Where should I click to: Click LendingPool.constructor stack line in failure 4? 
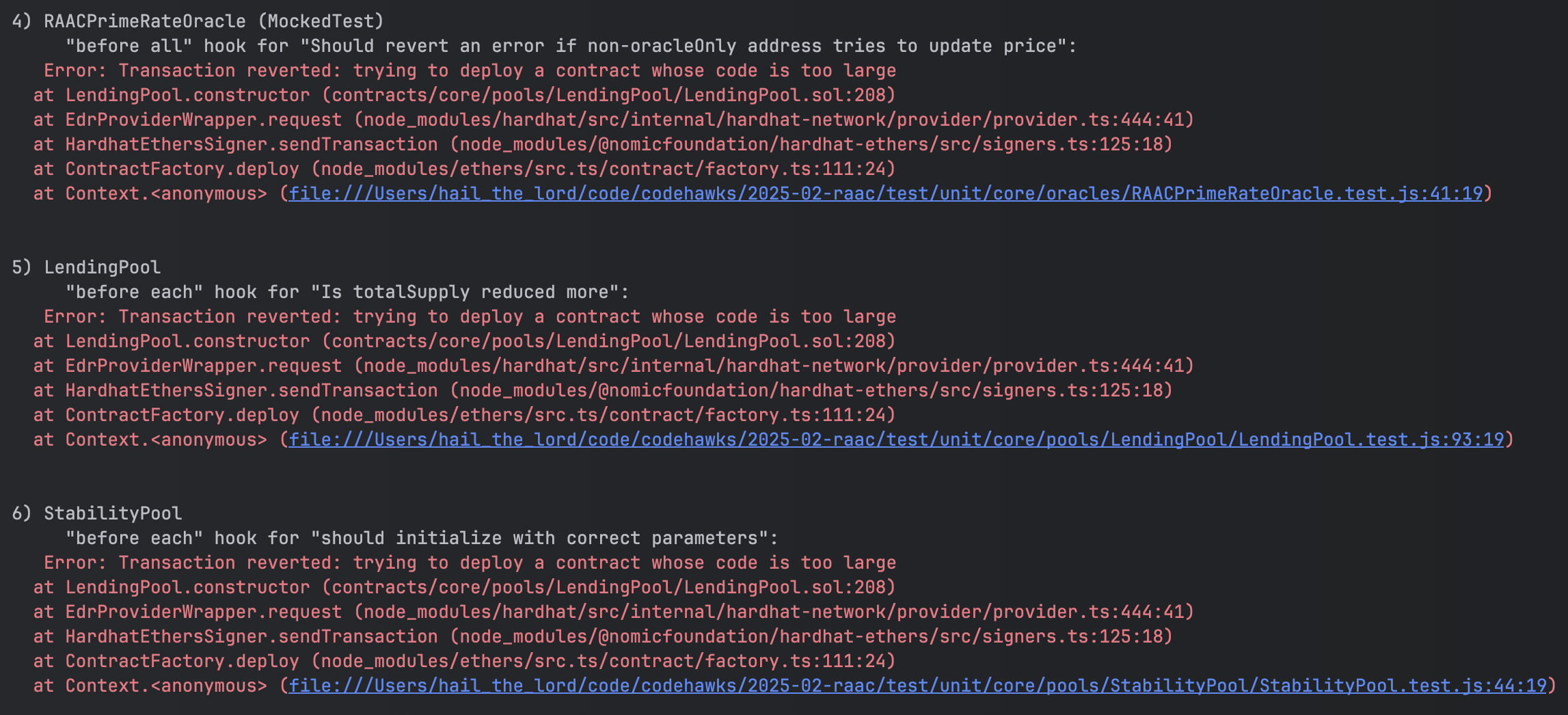pos(465,96)
